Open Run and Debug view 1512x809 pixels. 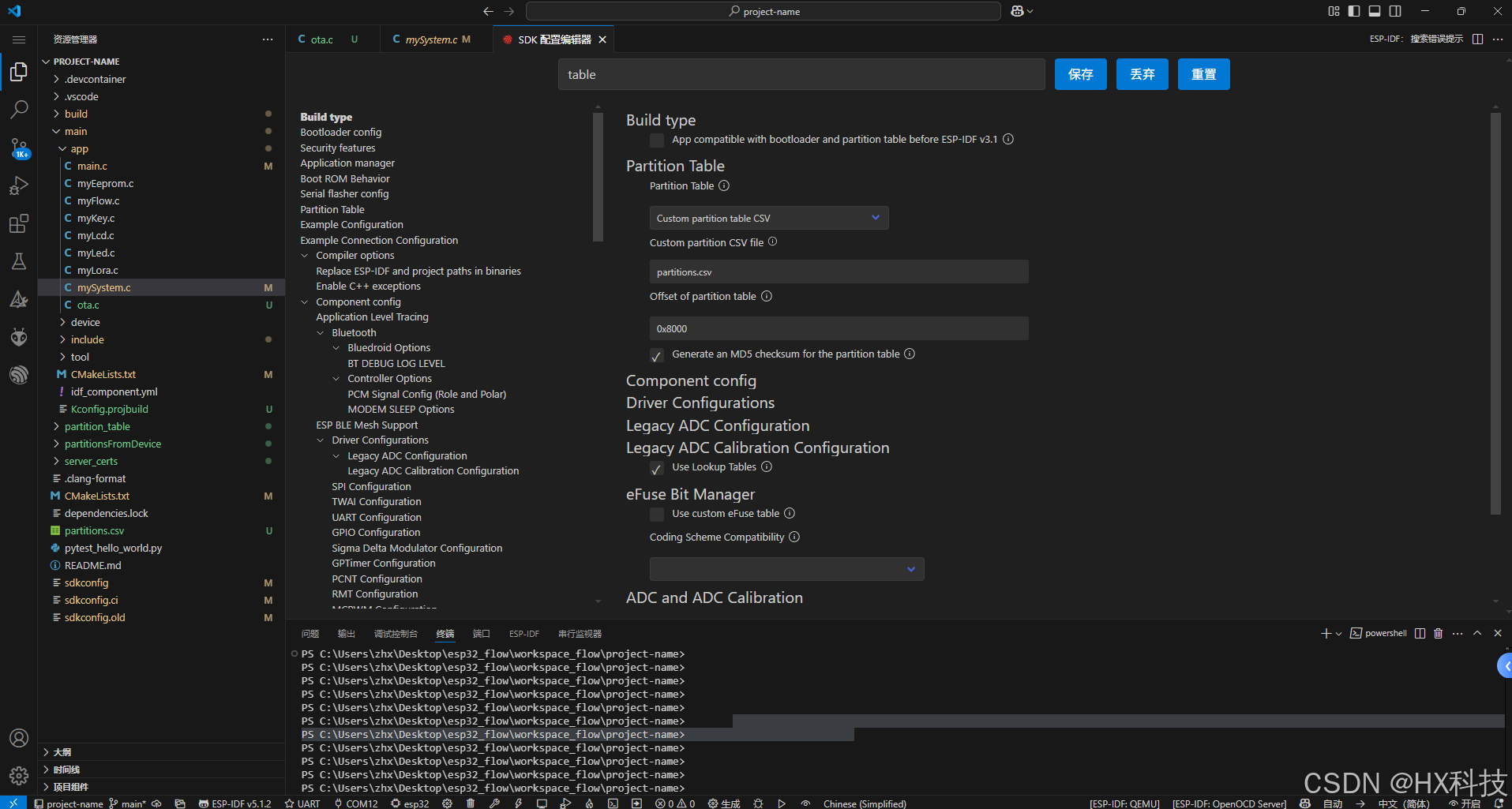19,185
